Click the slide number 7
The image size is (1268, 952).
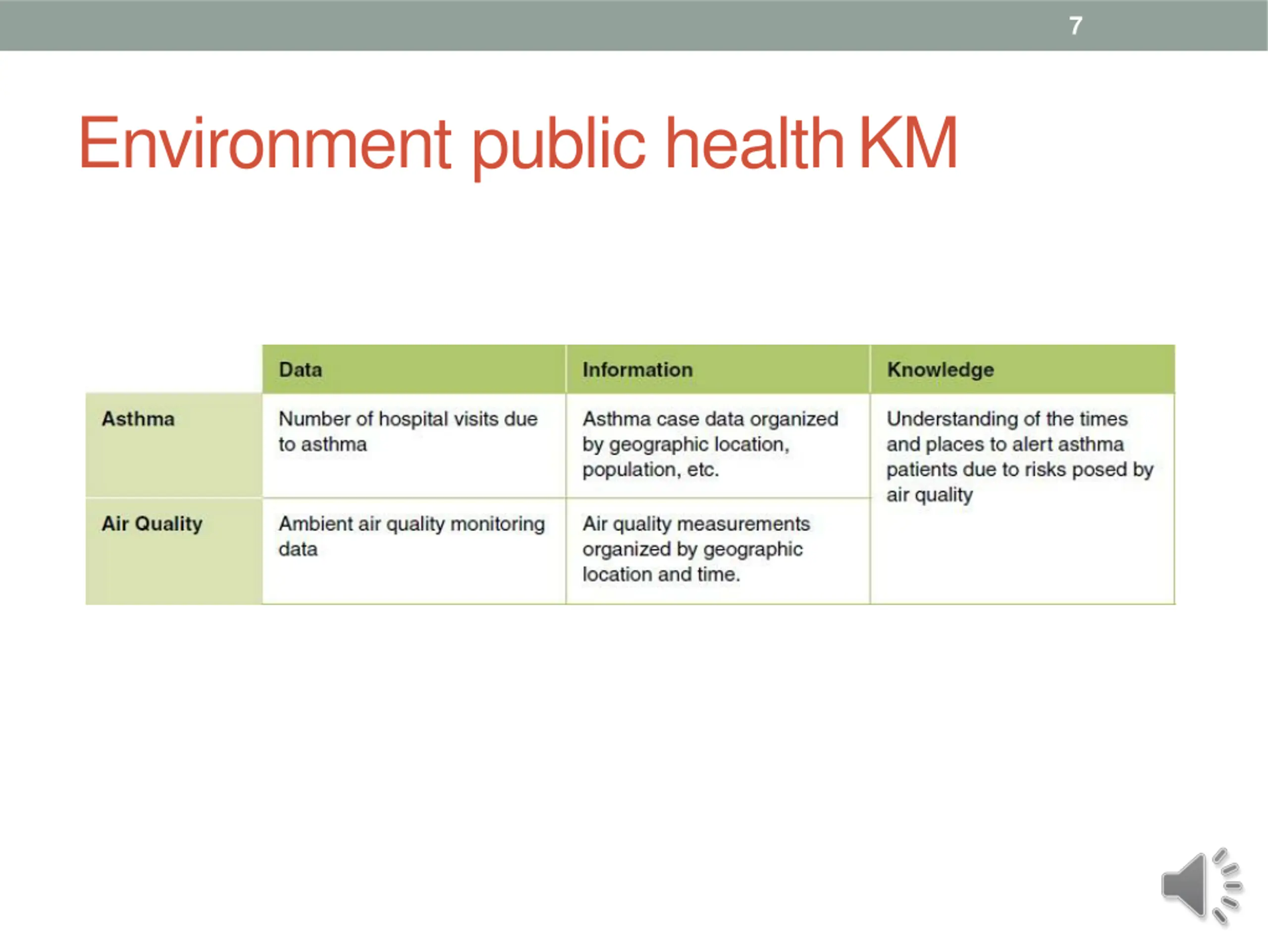point(1075,26)
